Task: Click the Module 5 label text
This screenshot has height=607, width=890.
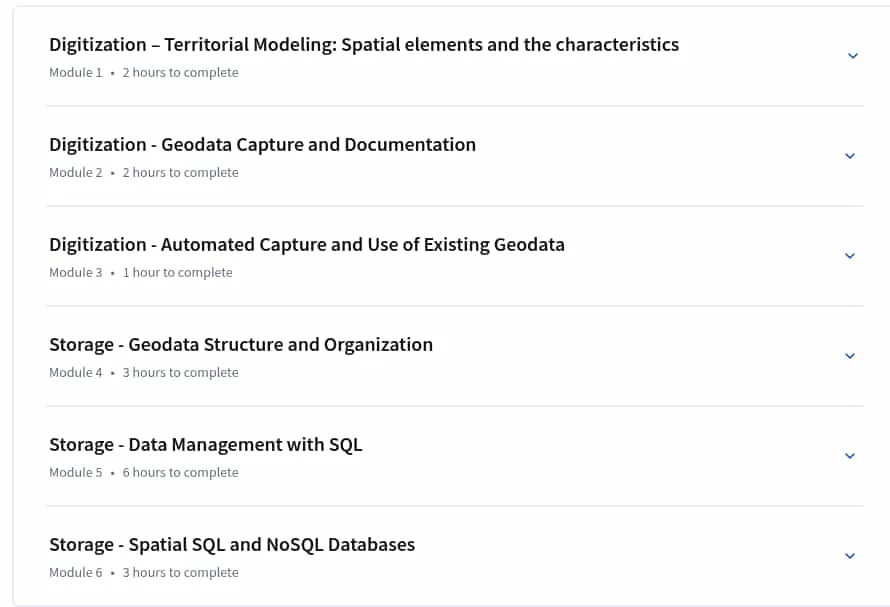Action: (75, 472)
